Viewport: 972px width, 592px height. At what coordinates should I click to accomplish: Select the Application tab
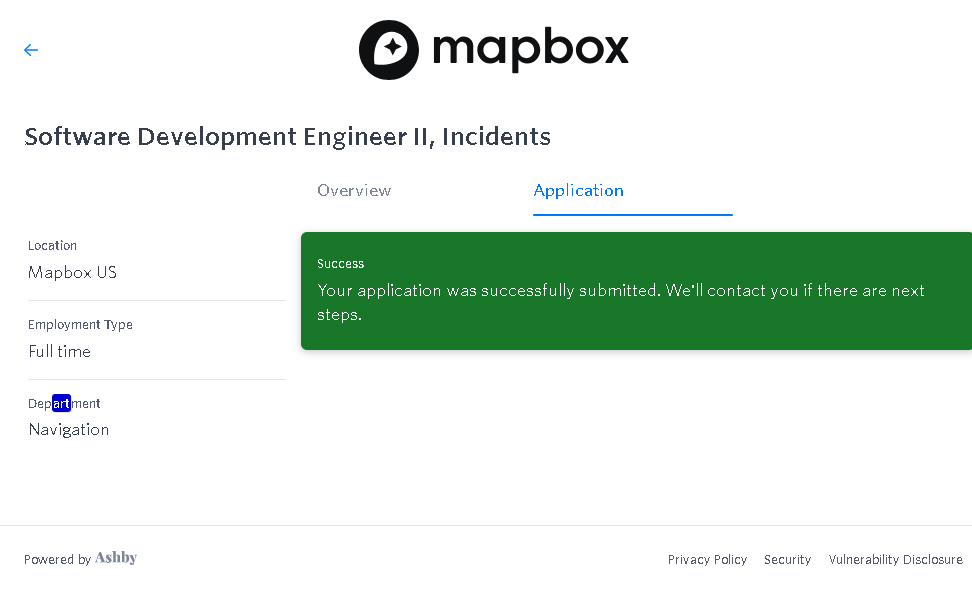tap(578, 190)
